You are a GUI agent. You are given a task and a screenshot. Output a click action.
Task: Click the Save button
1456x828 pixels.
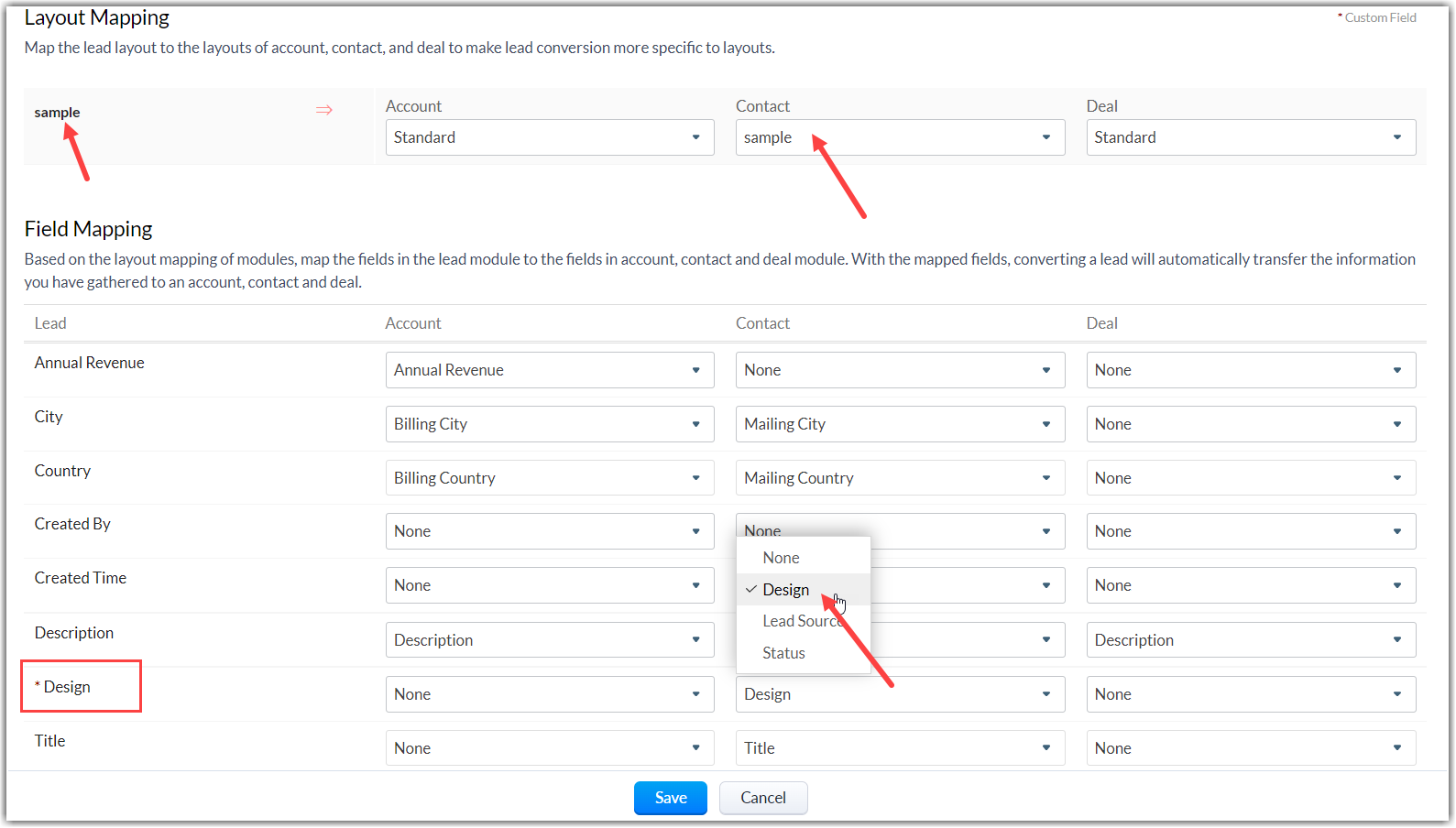tap(670, 798)
